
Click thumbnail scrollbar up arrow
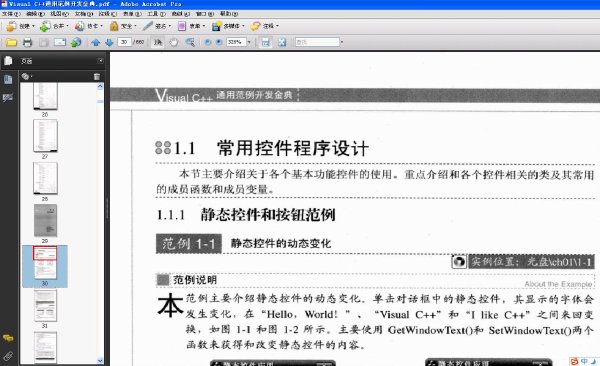[100, 86]
